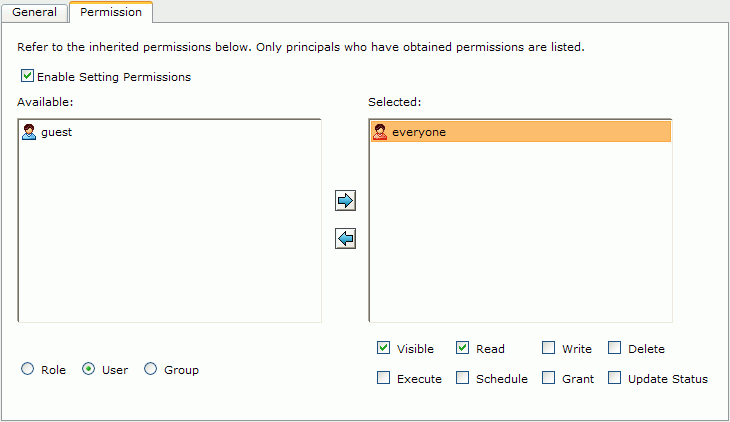
Task: Tick the Grant permission checkbox
Action: point(548,377)
